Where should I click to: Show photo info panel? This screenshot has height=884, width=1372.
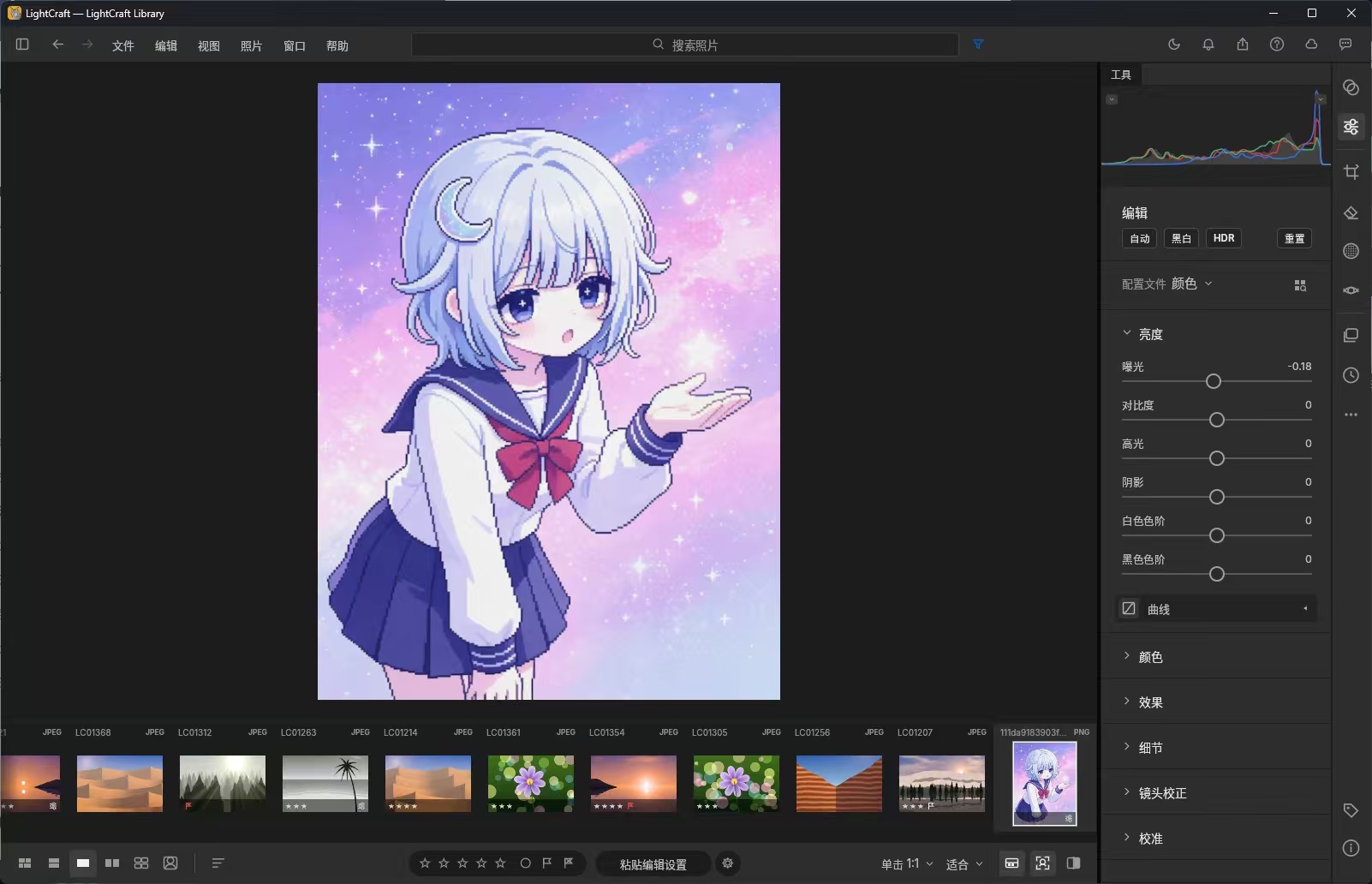pyautogui.click(x=1351, y=848)
